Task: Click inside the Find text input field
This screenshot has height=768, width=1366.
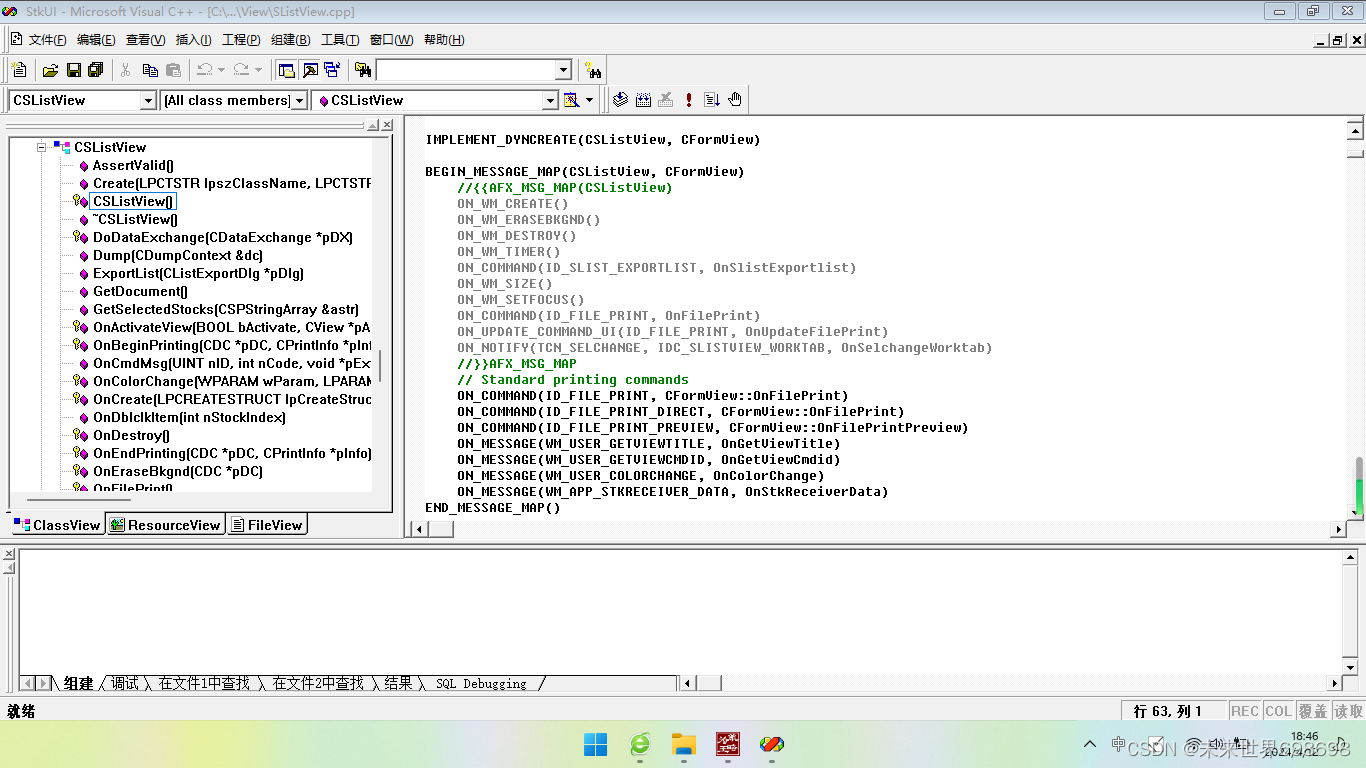Action: coord(465,70)
